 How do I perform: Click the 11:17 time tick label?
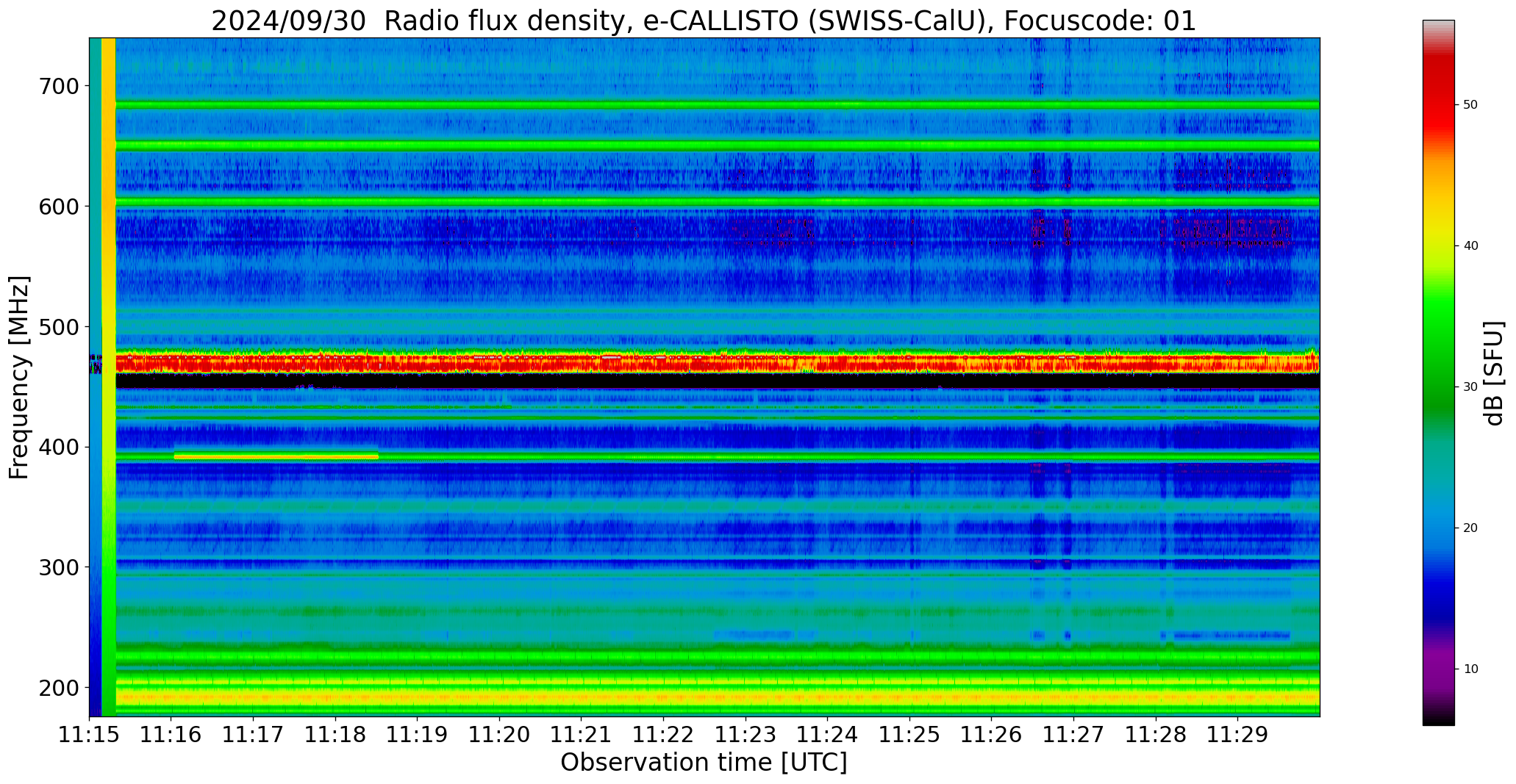(254, 735)
